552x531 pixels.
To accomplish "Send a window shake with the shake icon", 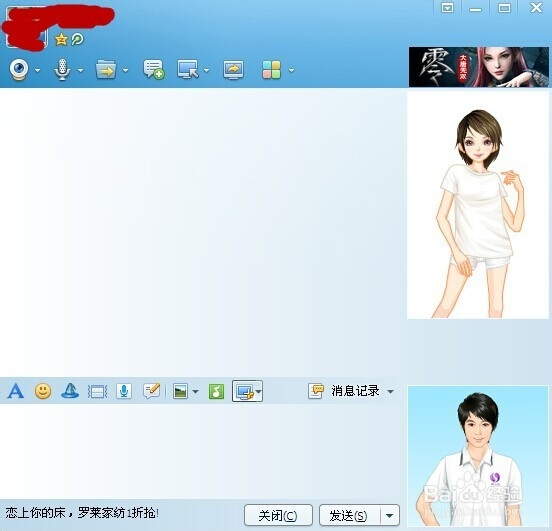I will [98, 392].
